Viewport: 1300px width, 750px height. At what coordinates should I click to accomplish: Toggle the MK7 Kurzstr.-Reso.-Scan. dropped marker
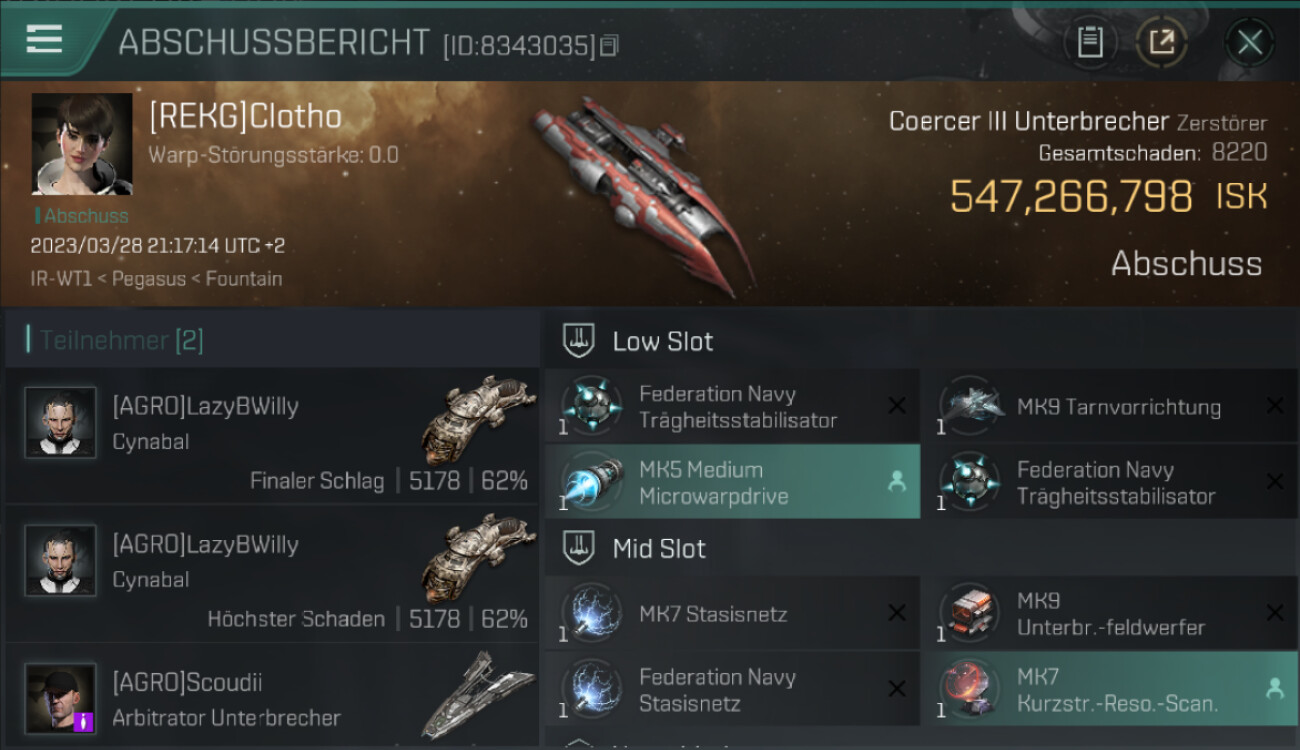(1275, 688)
